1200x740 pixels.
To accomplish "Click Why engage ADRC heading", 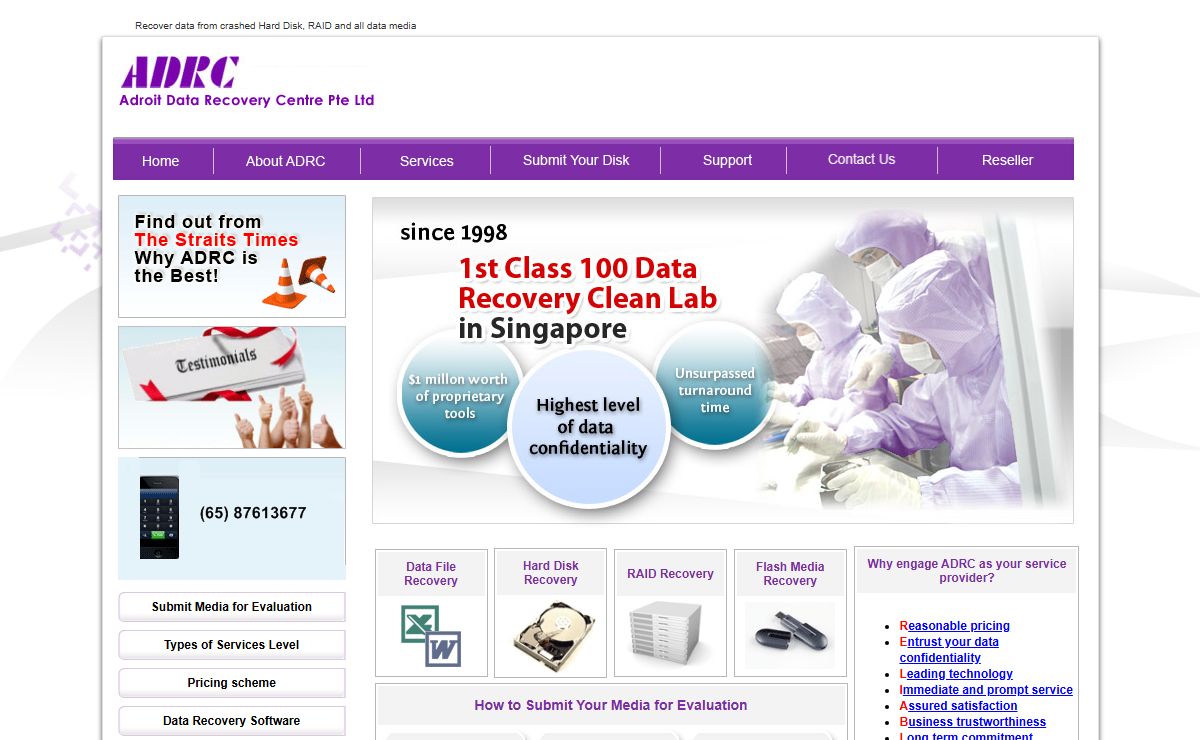I will point(967,571).
